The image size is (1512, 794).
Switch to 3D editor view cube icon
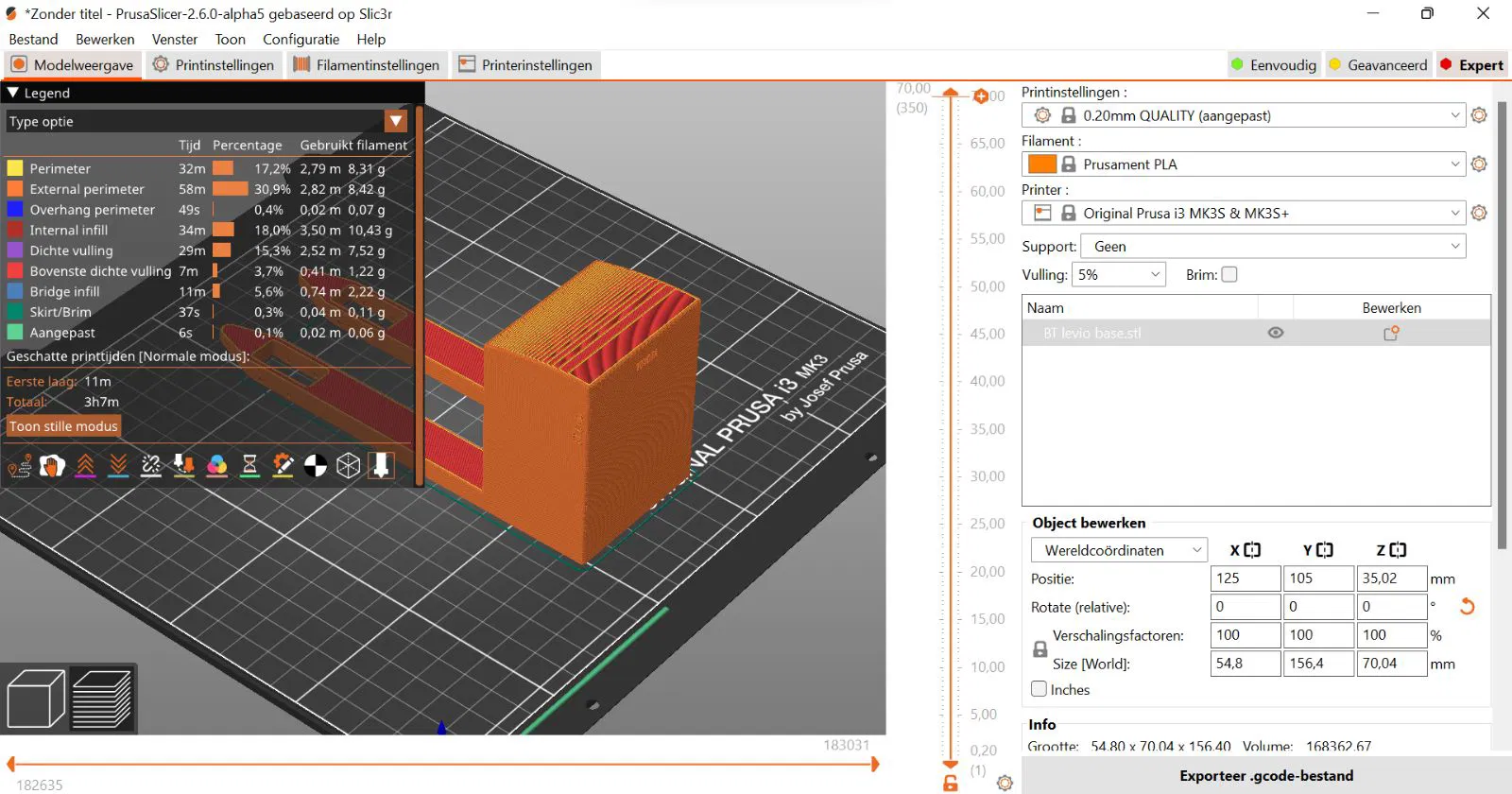coord(36,699)
